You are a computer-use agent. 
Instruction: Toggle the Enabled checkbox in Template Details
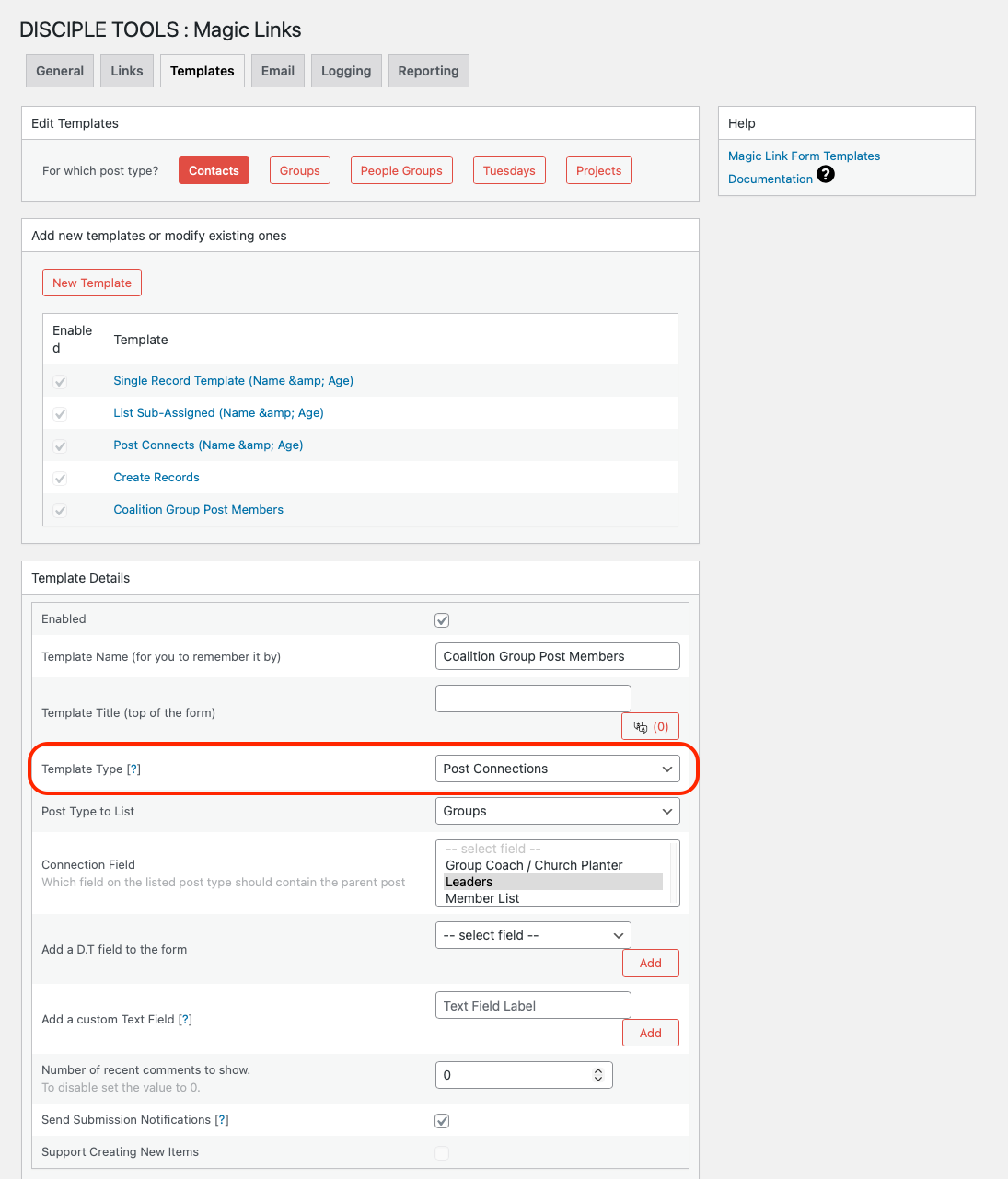(442, 620)
